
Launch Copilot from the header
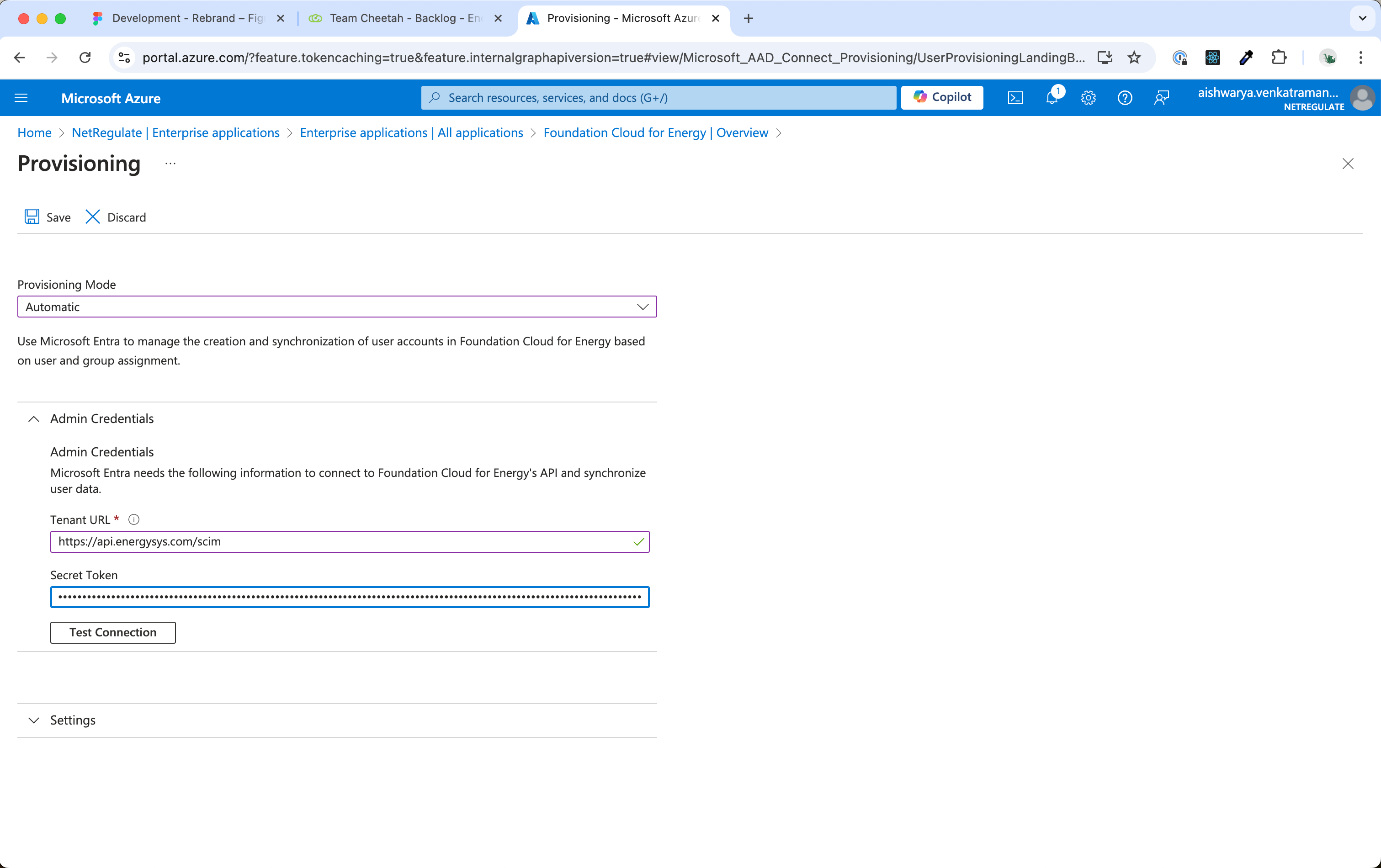click(x=942, y=97)
